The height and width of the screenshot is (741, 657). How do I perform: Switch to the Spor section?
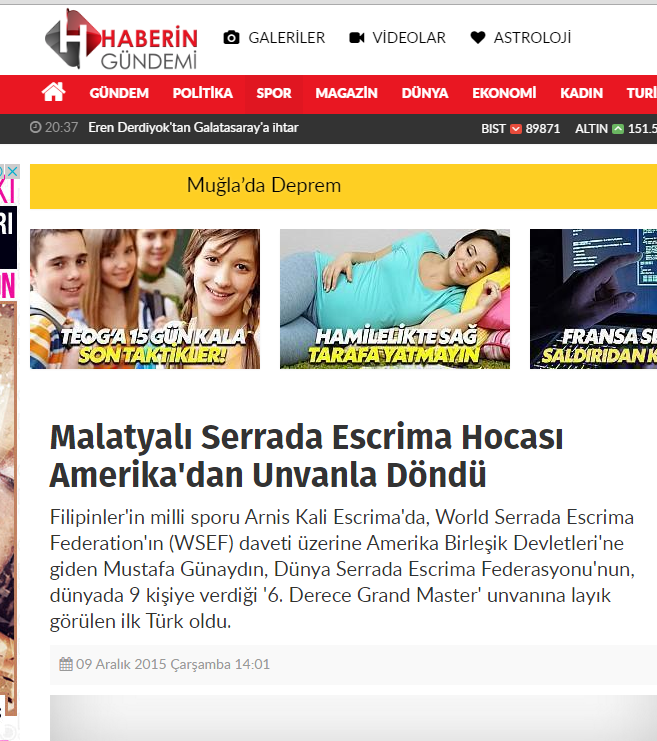coord(274,93)
